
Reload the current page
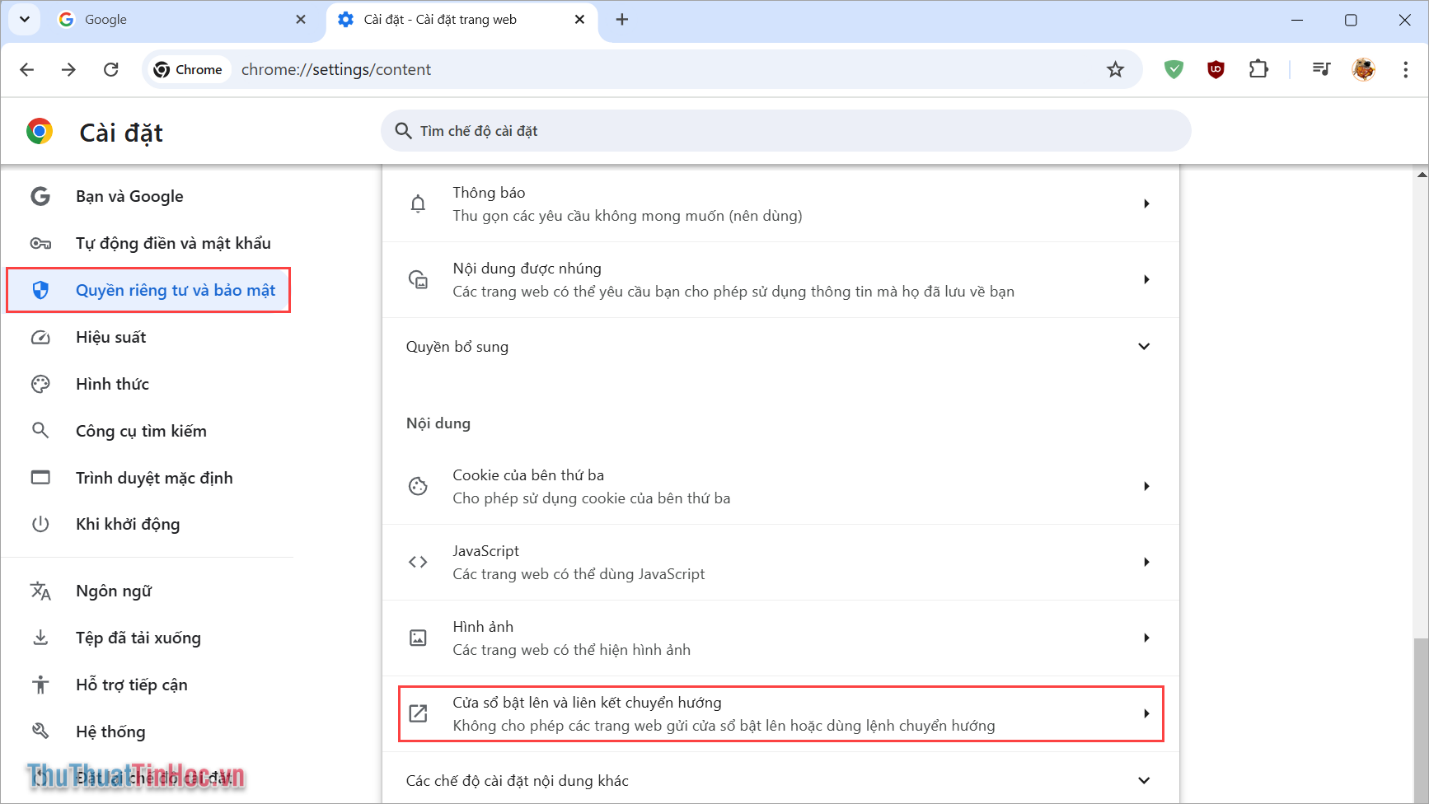(111, 70)
